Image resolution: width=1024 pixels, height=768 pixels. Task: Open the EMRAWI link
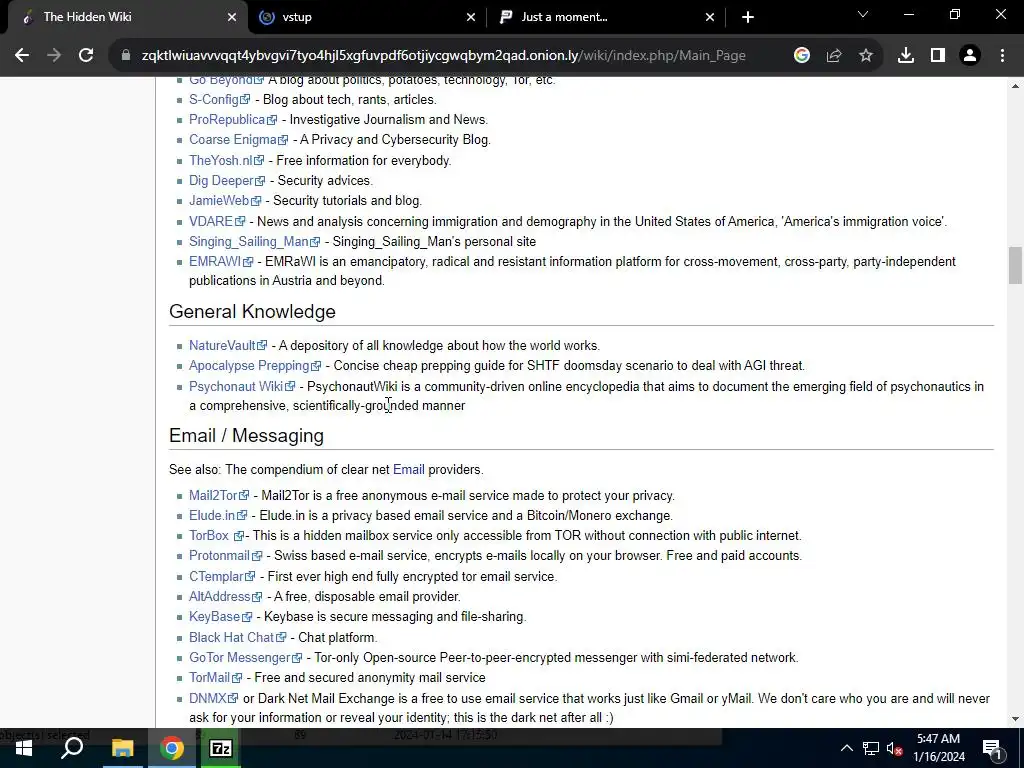coord(221,262)
